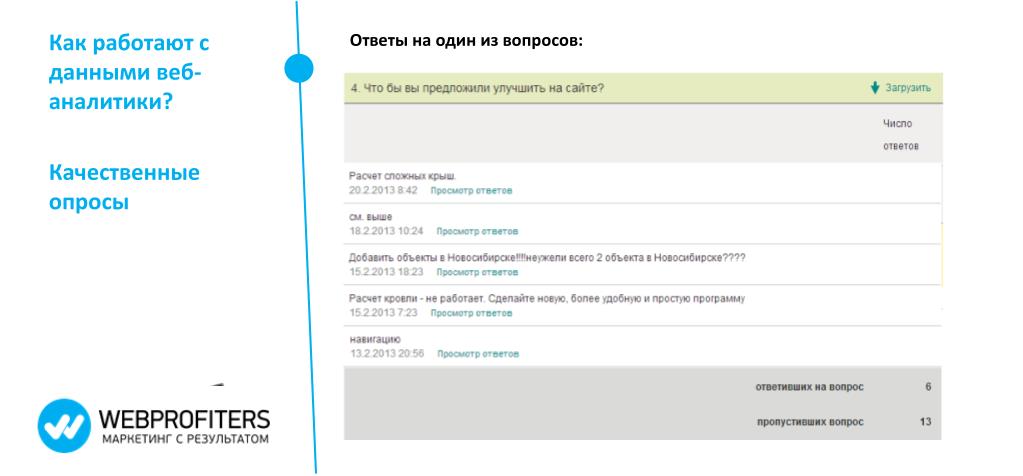Open Просмотр ответов for навигацию response

(x=478, y=354)
